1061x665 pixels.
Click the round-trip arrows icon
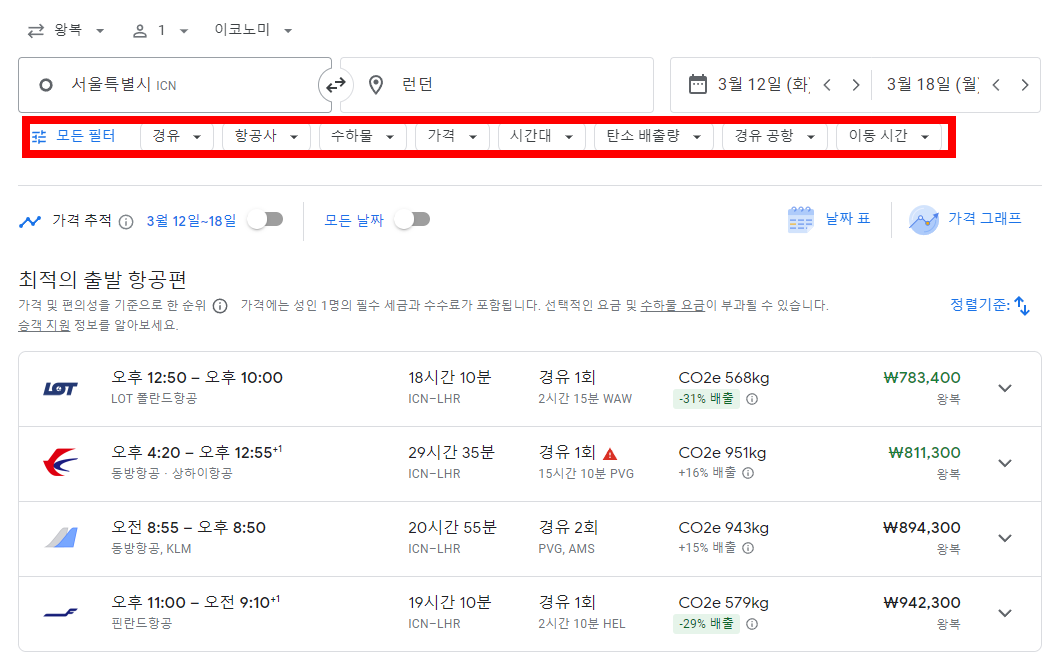pyautogui.click(x=33, y=29)
